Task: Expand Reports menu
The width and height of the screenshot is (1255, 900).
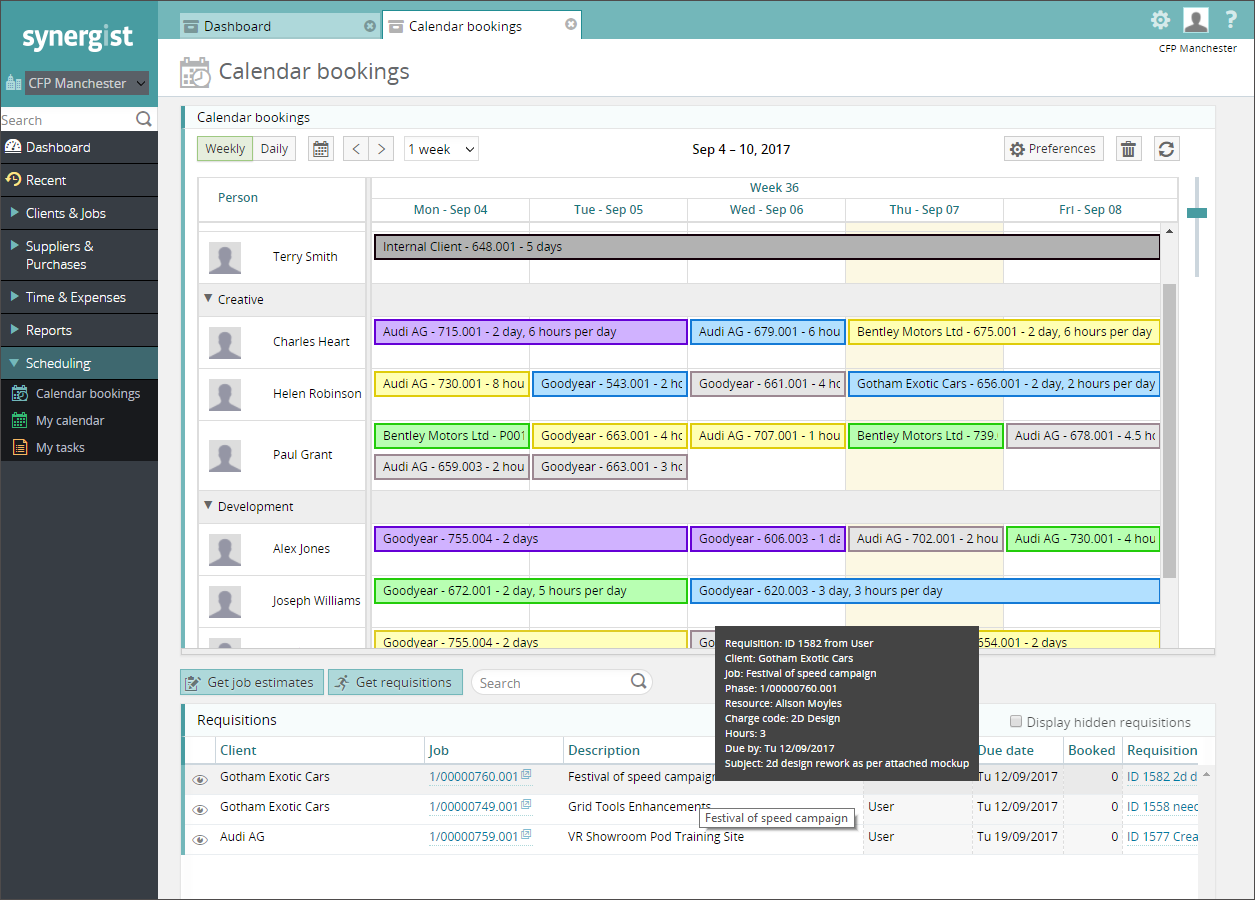Action: pos(79,330)
